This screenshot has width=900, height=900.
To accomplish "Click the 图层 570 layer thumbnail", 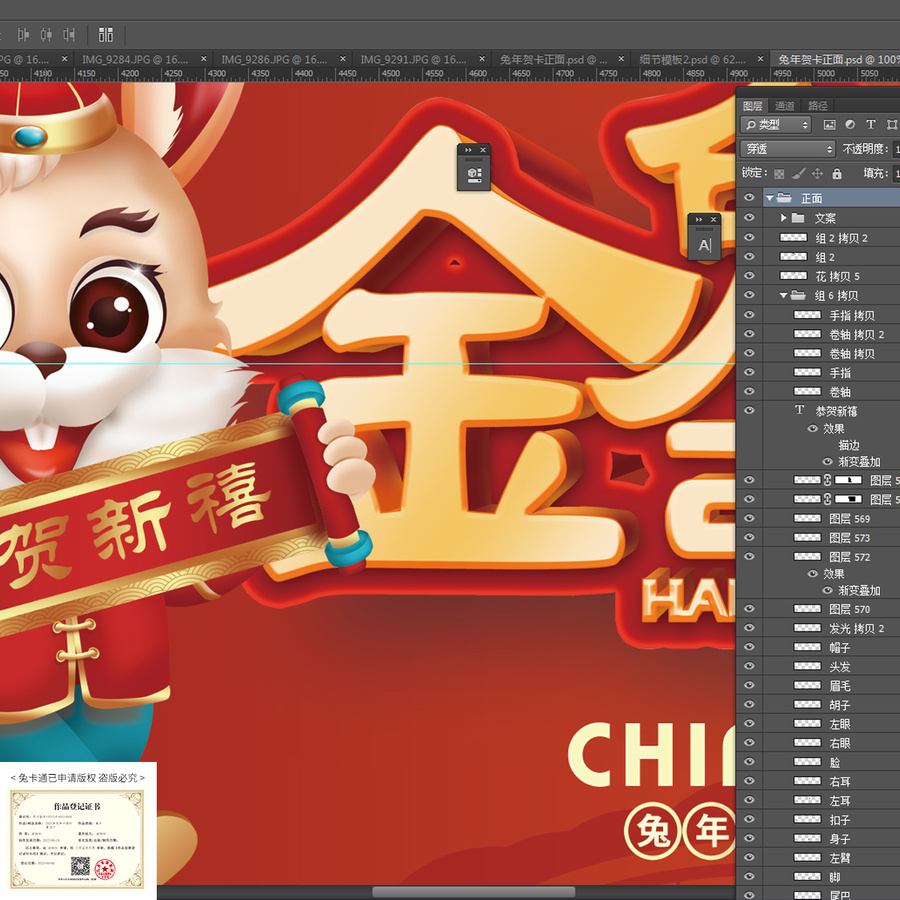I will (x=807, y=609).
